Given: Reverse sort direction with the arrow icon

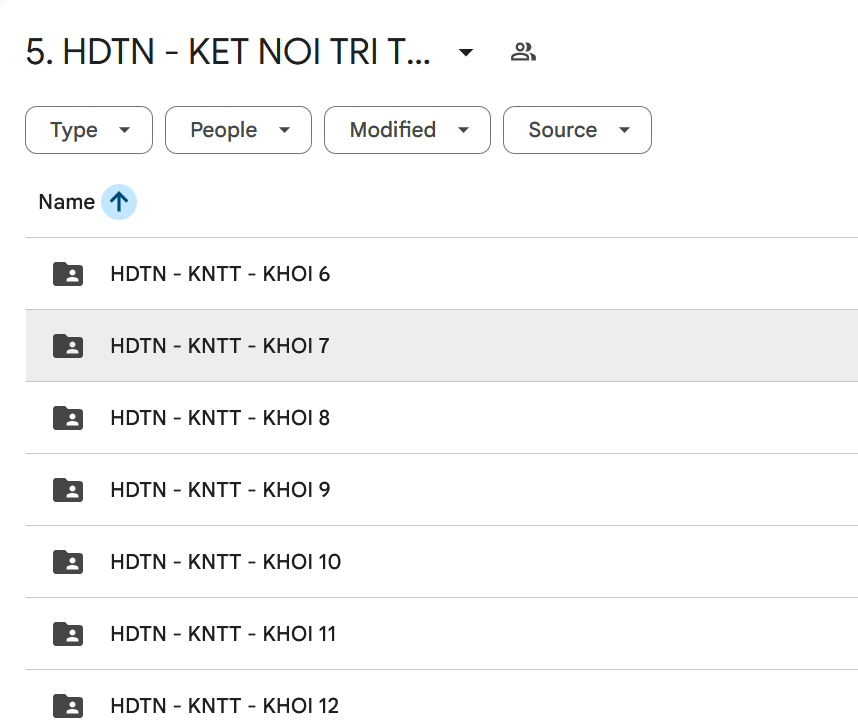Looking at the screenshot, I should pos(119,202).
